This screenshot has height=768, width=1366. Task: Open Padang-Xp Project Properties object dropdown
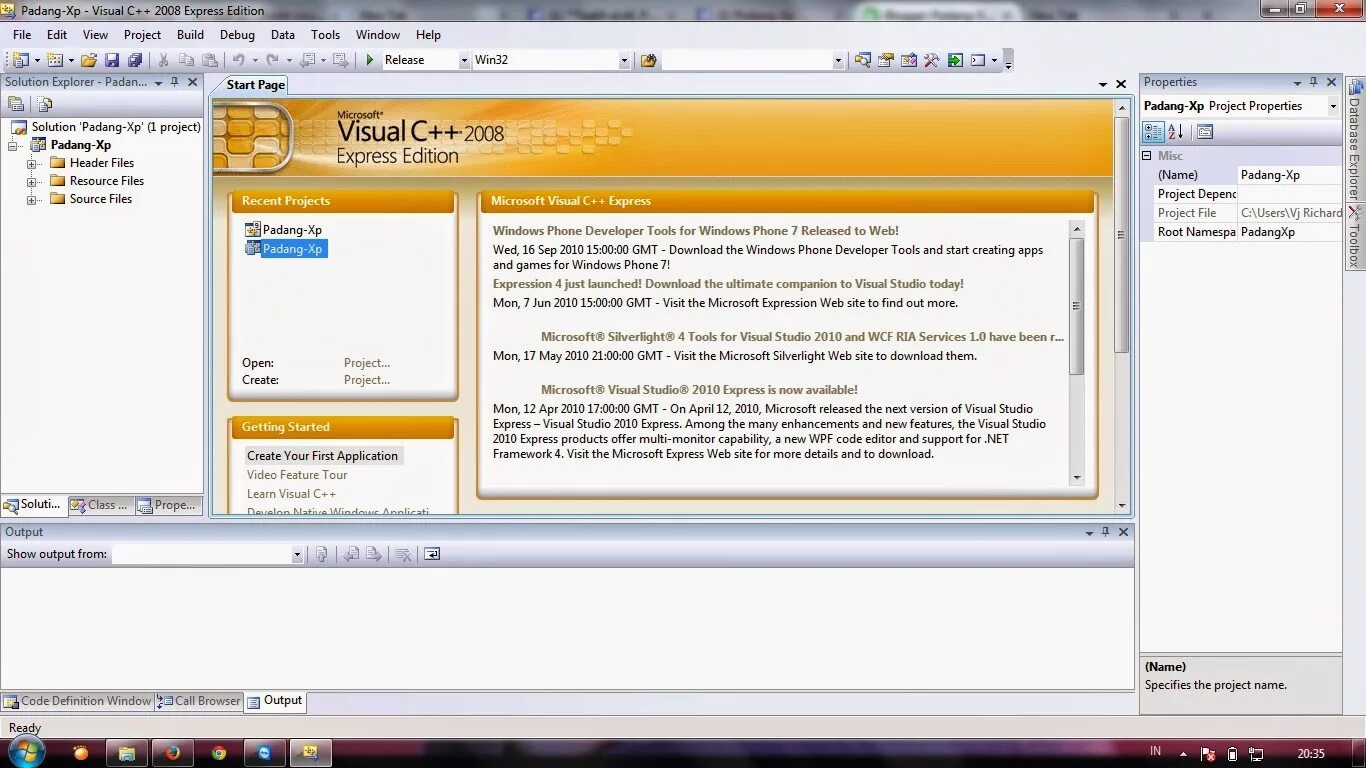coord(1333,106)
